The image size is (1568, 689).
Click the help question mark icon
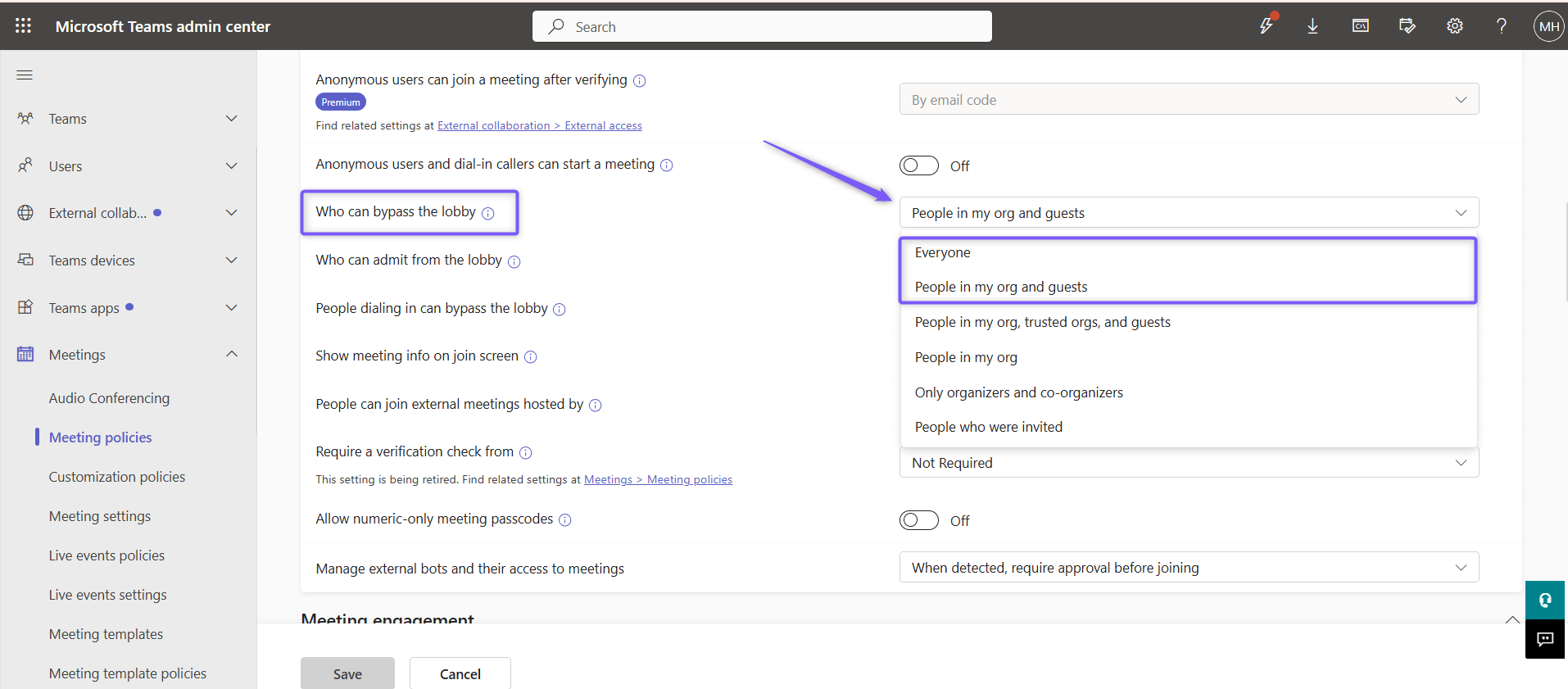(x=1502, y=26)
